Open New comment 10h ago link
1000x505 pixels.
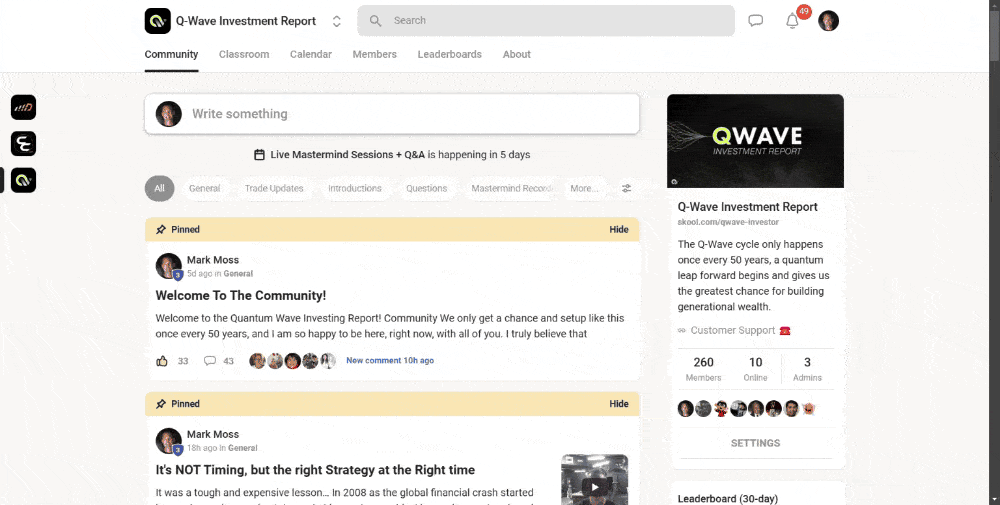pyautogui.click(x=390, y=360)
